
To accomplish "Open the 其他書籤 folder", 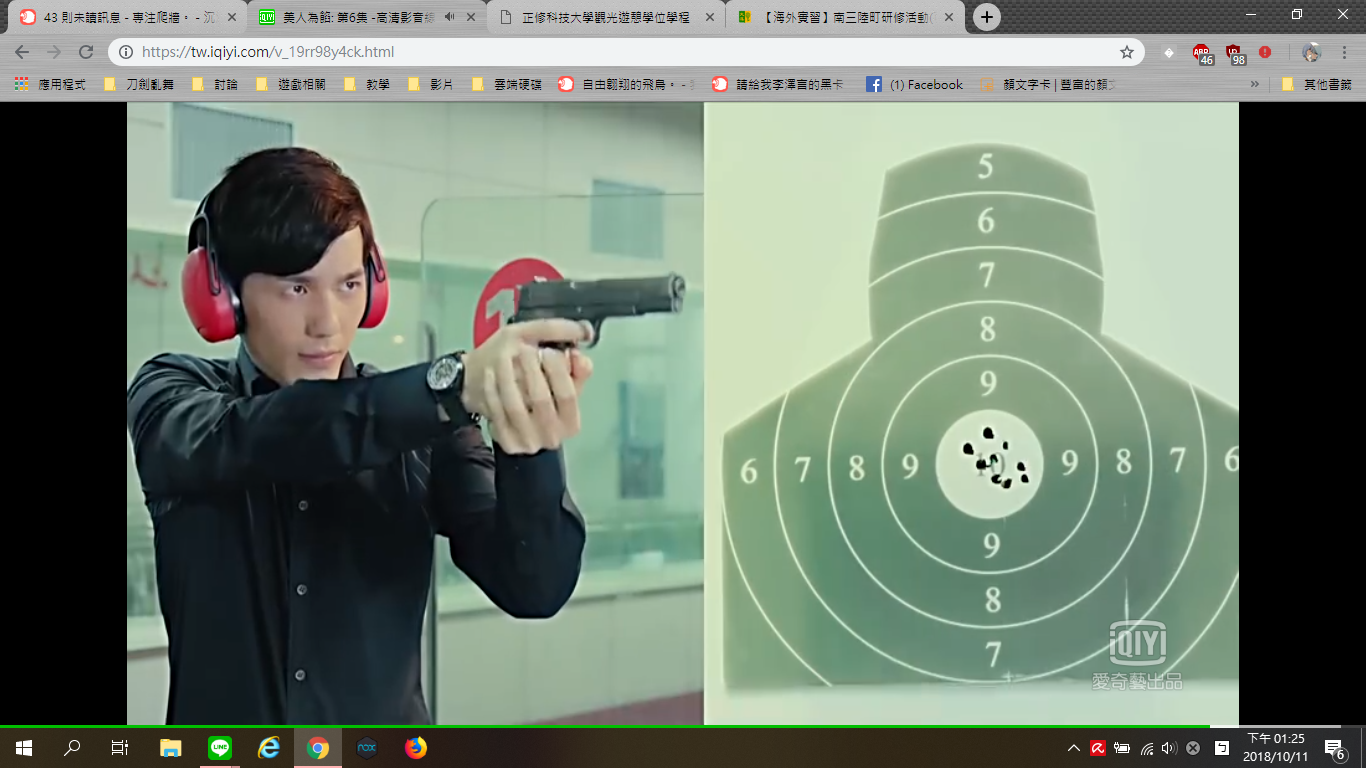I will click(1317, 85).
